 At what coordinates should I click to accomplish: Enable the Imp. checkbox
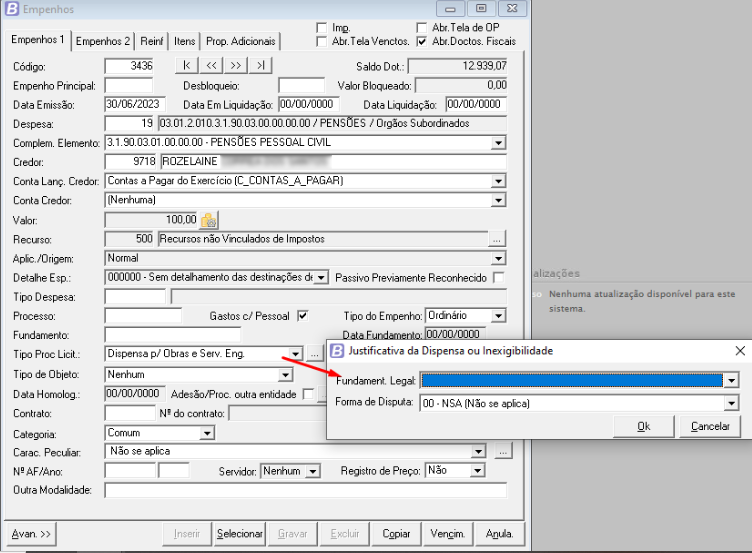(322, 28)
